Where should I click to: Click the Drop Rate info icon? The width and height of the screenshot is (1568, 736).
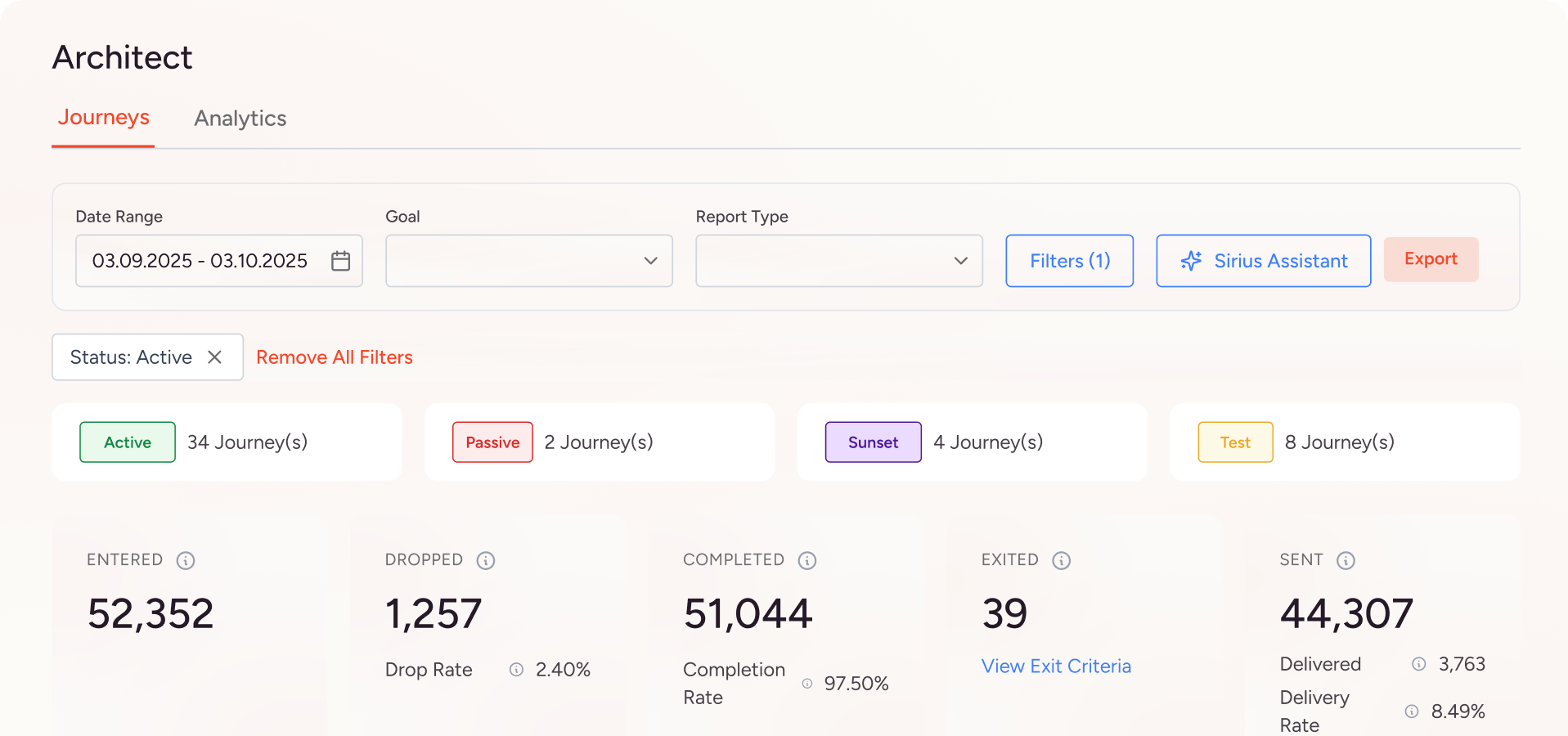point(516,670)
